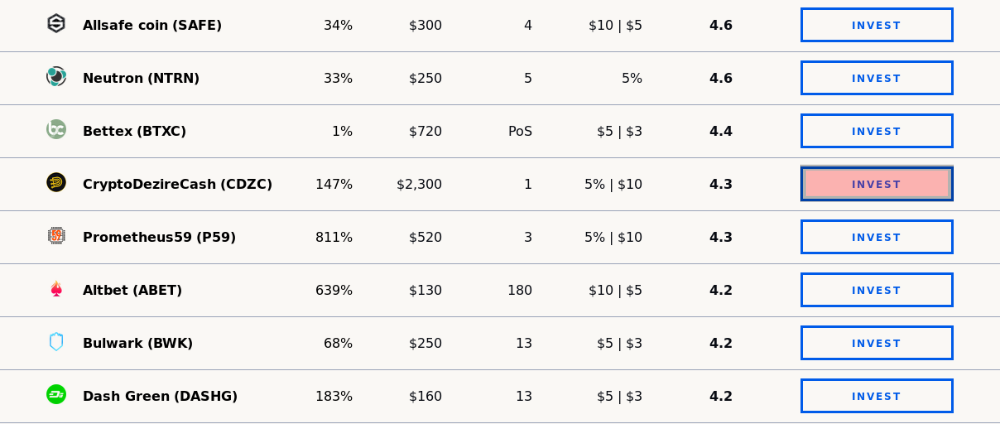This screenshot has height=424, width=1000.
Task: Click the Allsafe coin hexagon icon
Action: 56,24
